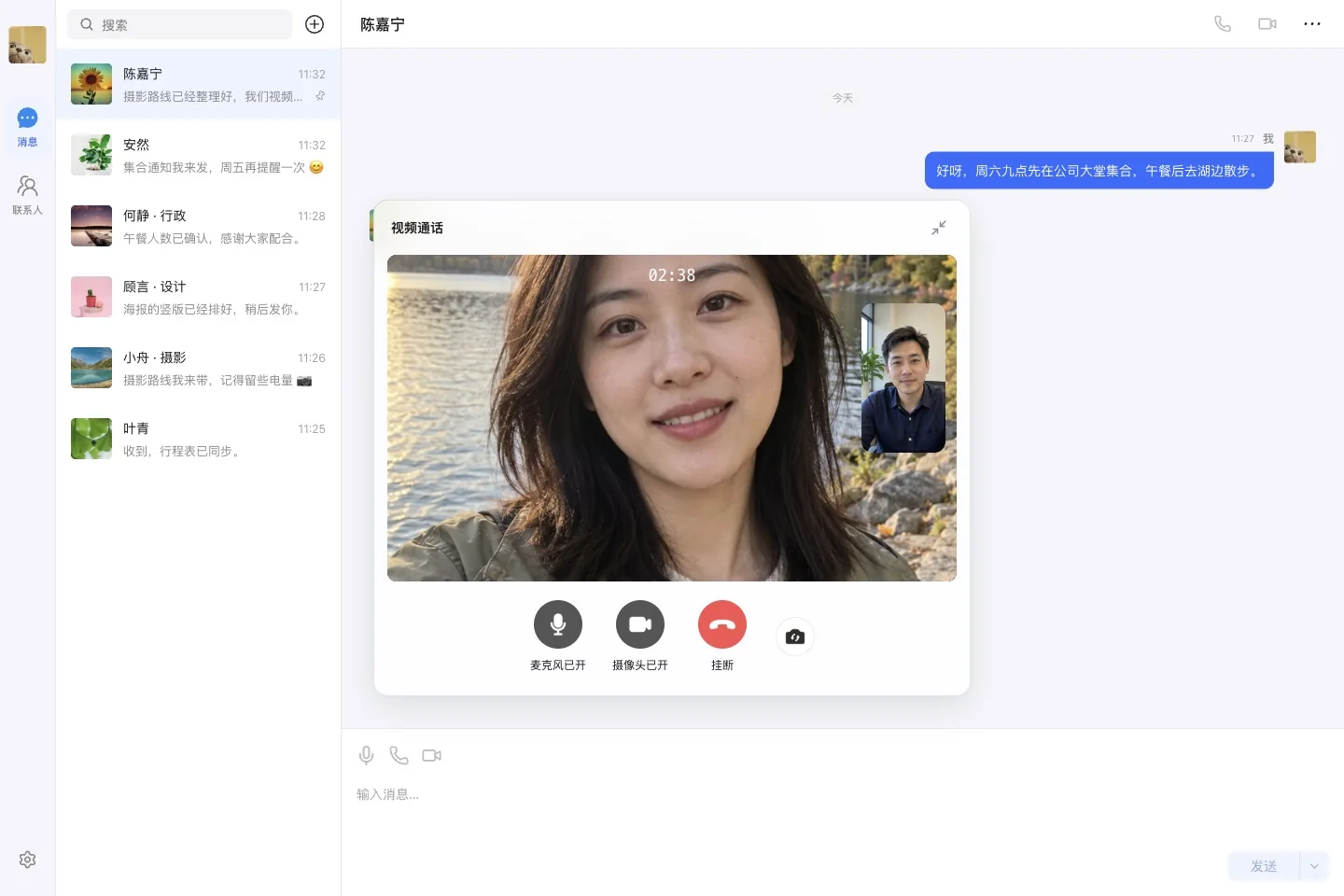Hang up the call (挂断)
This screenshot has height=896, width=1344.
(x=722, y=624)
